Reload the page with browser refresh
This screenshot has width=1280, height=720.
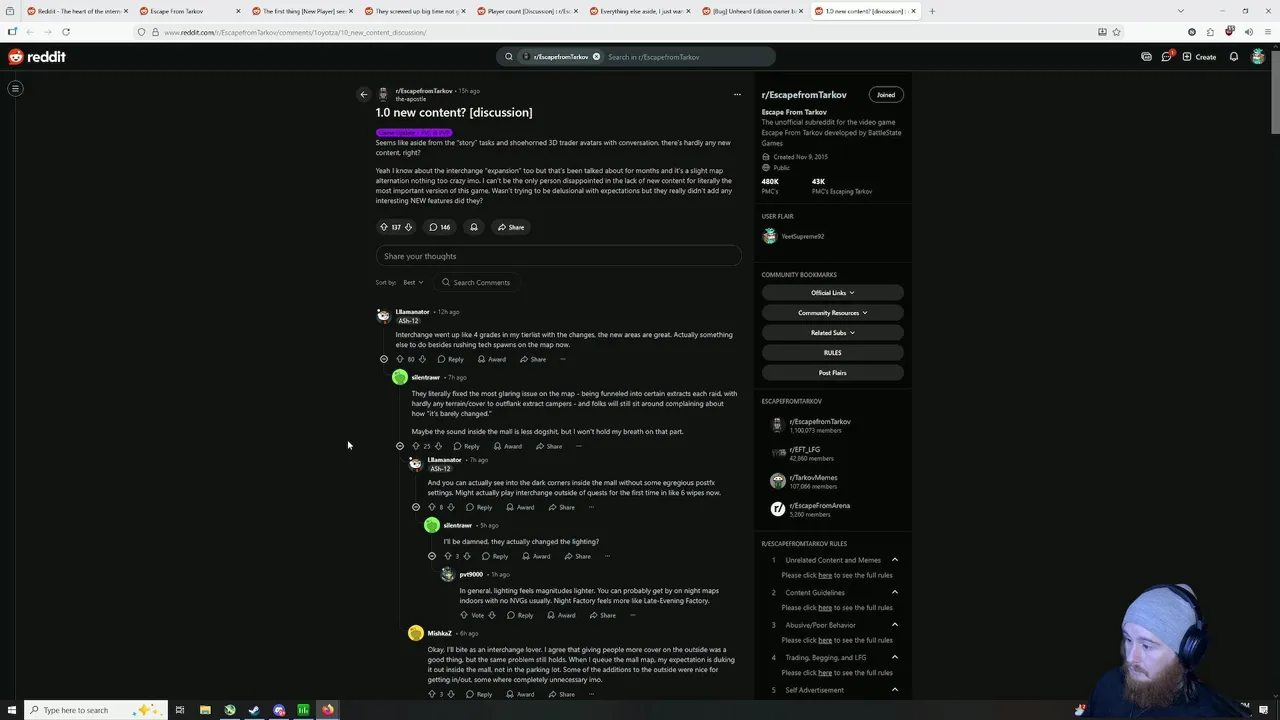pos(66,32)
